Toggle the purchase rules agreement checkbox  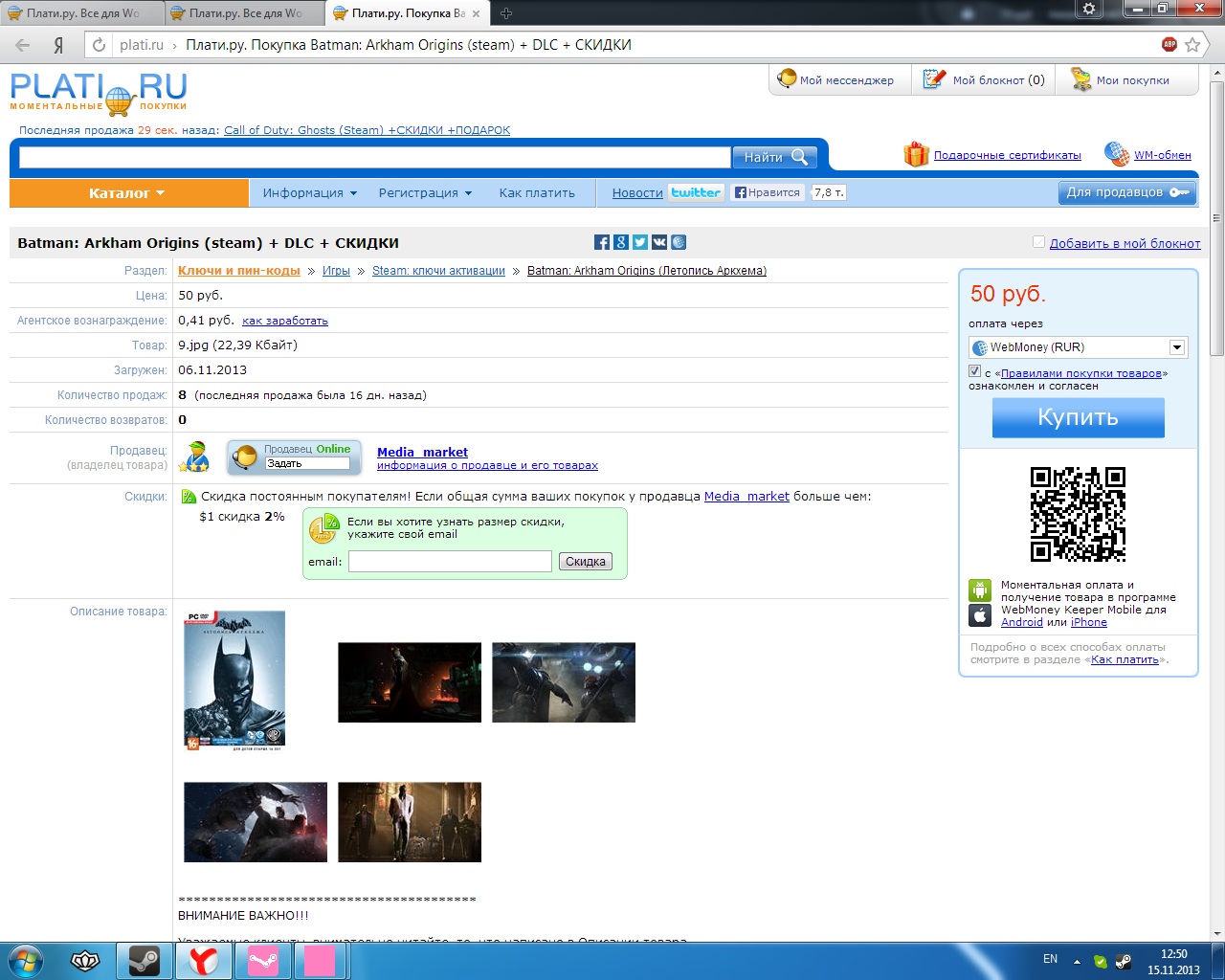point(975,371)
